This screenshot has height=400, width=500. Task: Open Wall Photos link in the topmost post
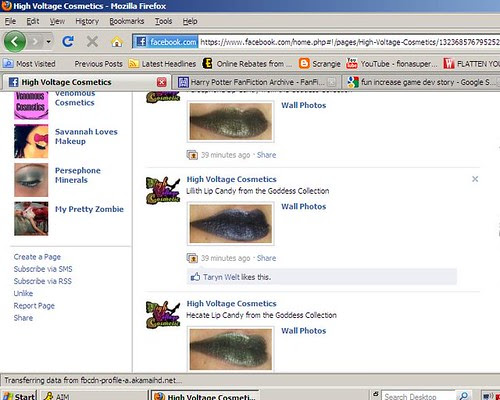coord(303,105)
